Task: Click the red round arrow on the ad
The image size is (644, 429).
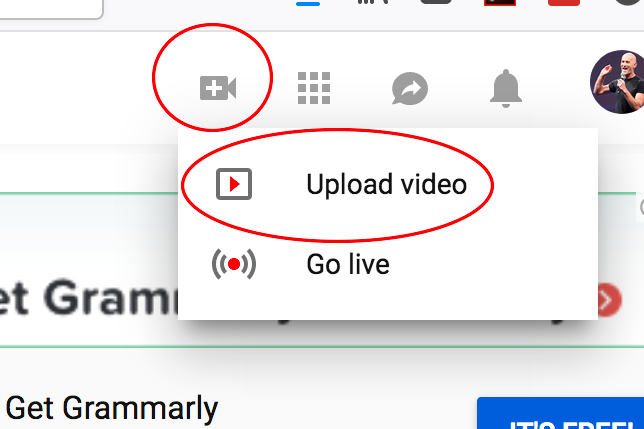Action: pos(610,300)
